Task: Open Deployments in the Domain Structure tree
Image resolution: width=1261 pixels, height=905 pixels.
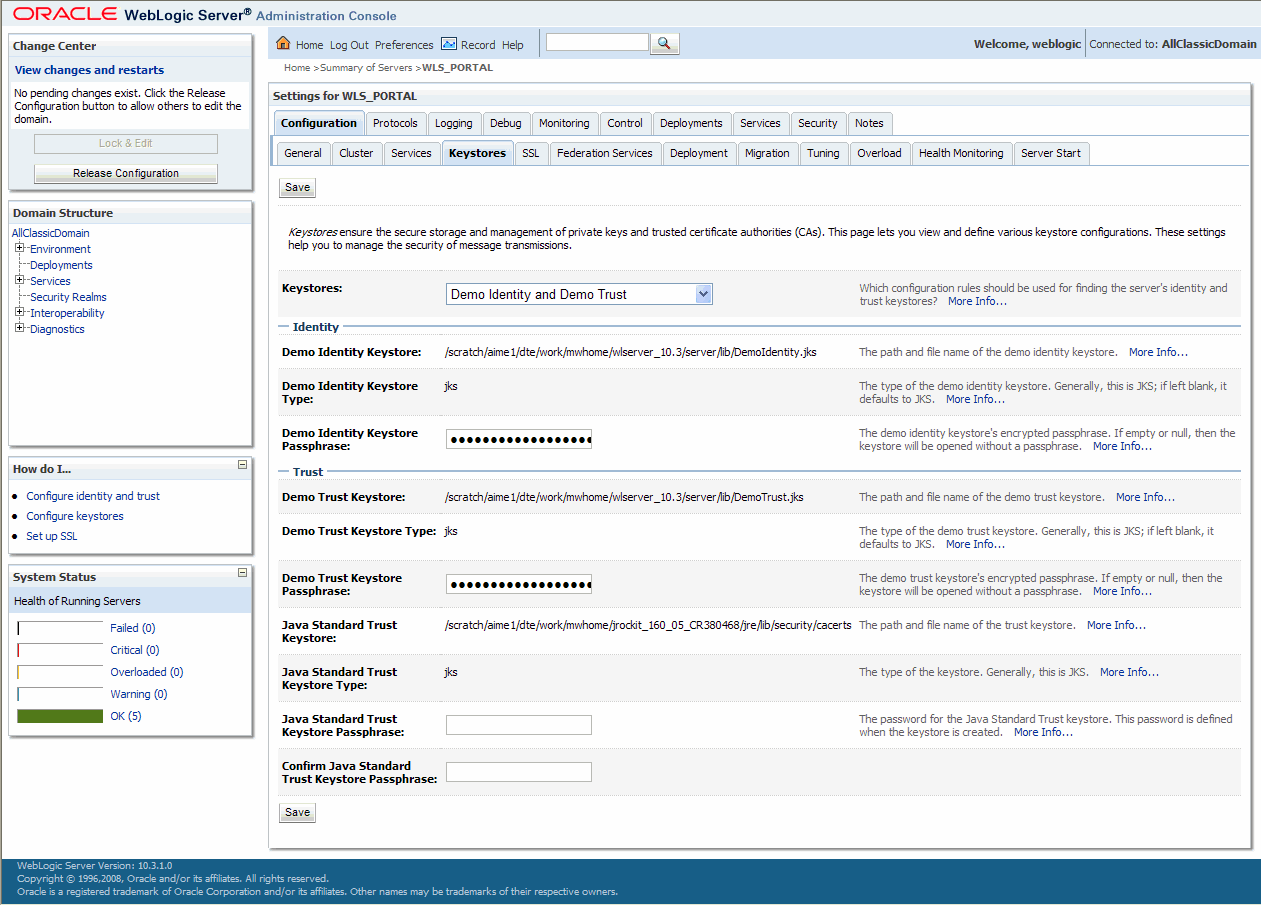Action: click(61, 265)
